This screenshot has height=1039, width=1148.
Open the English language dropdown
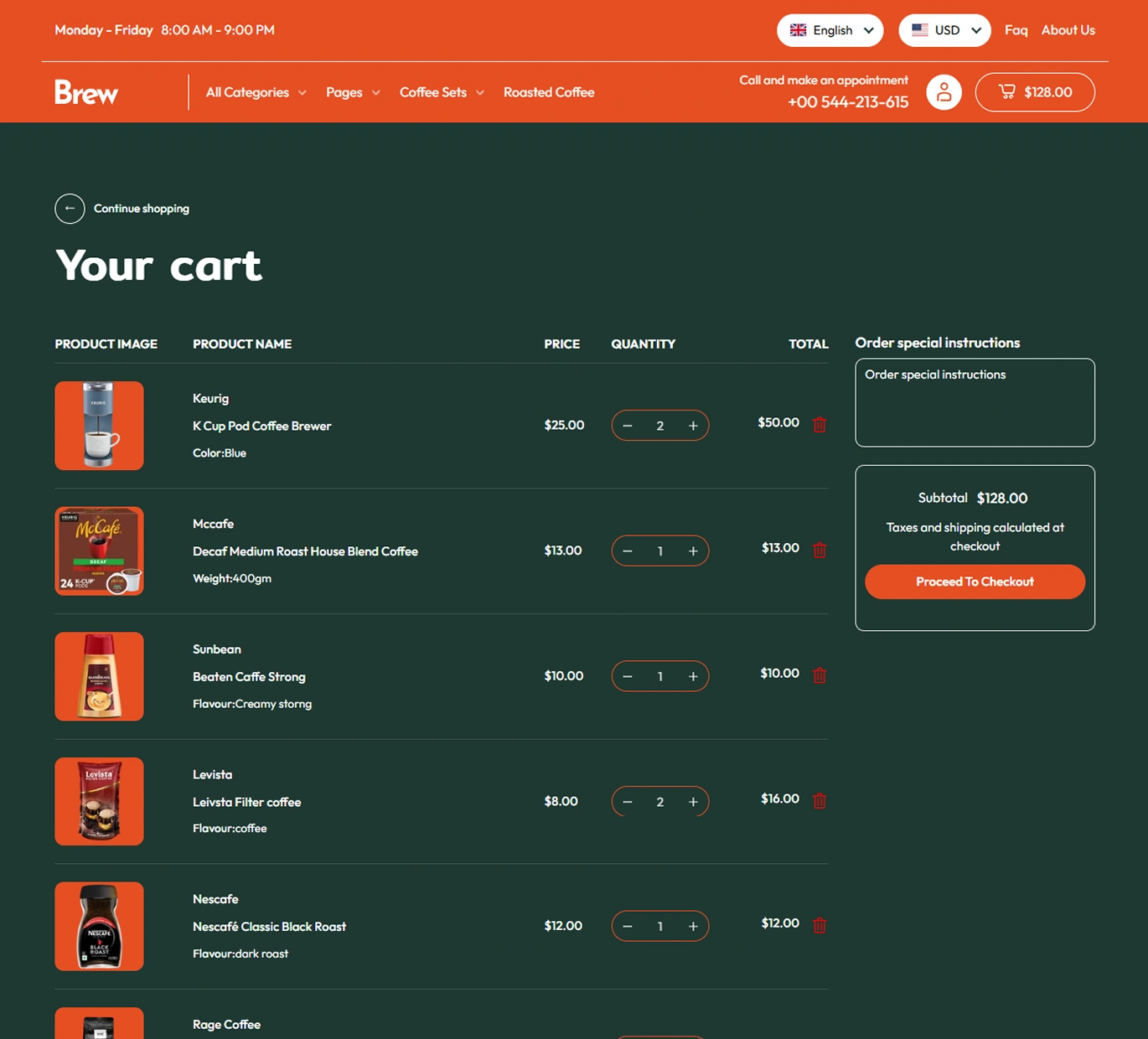point(830,30)
